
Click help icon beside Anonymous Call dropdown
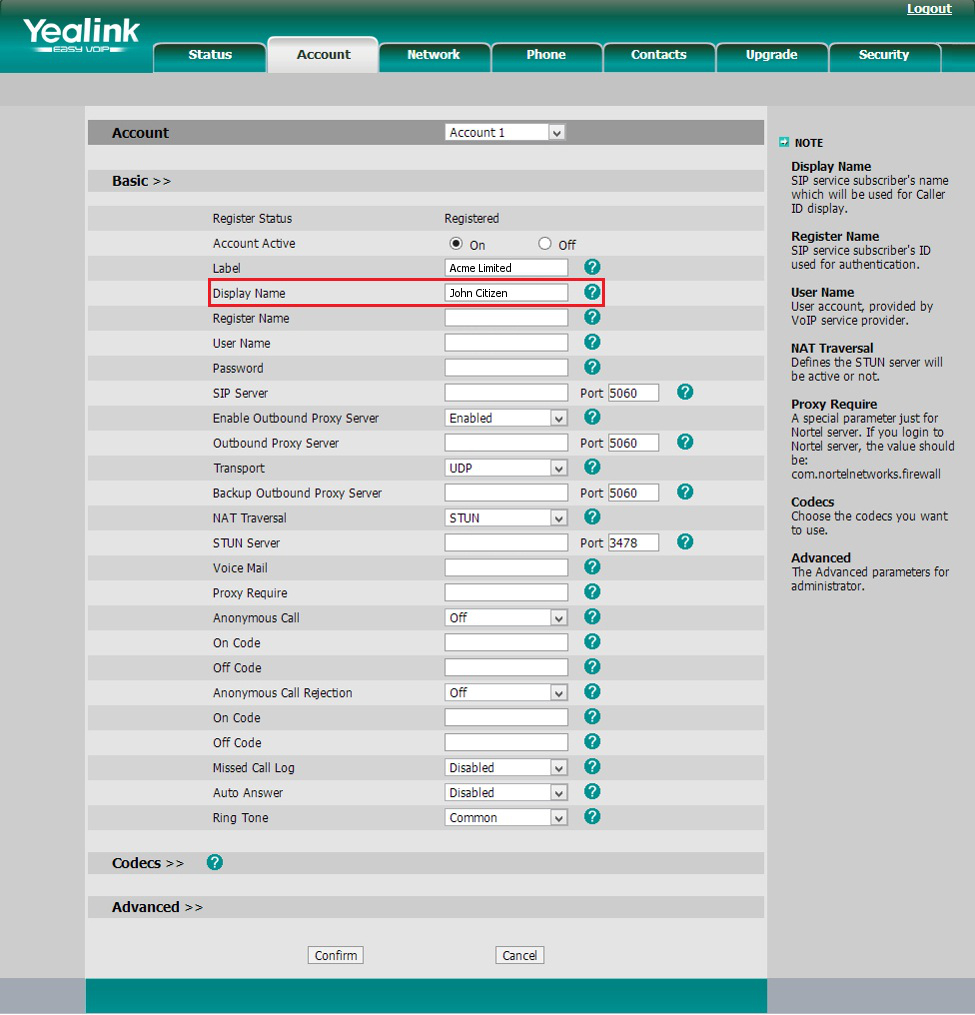point(592,617)
